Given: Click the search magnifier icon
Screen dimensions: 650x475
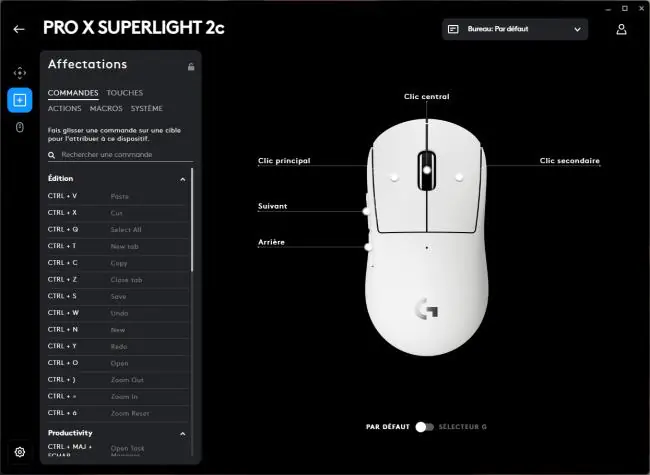Looking at the screenshot, I should click(51, 155).
